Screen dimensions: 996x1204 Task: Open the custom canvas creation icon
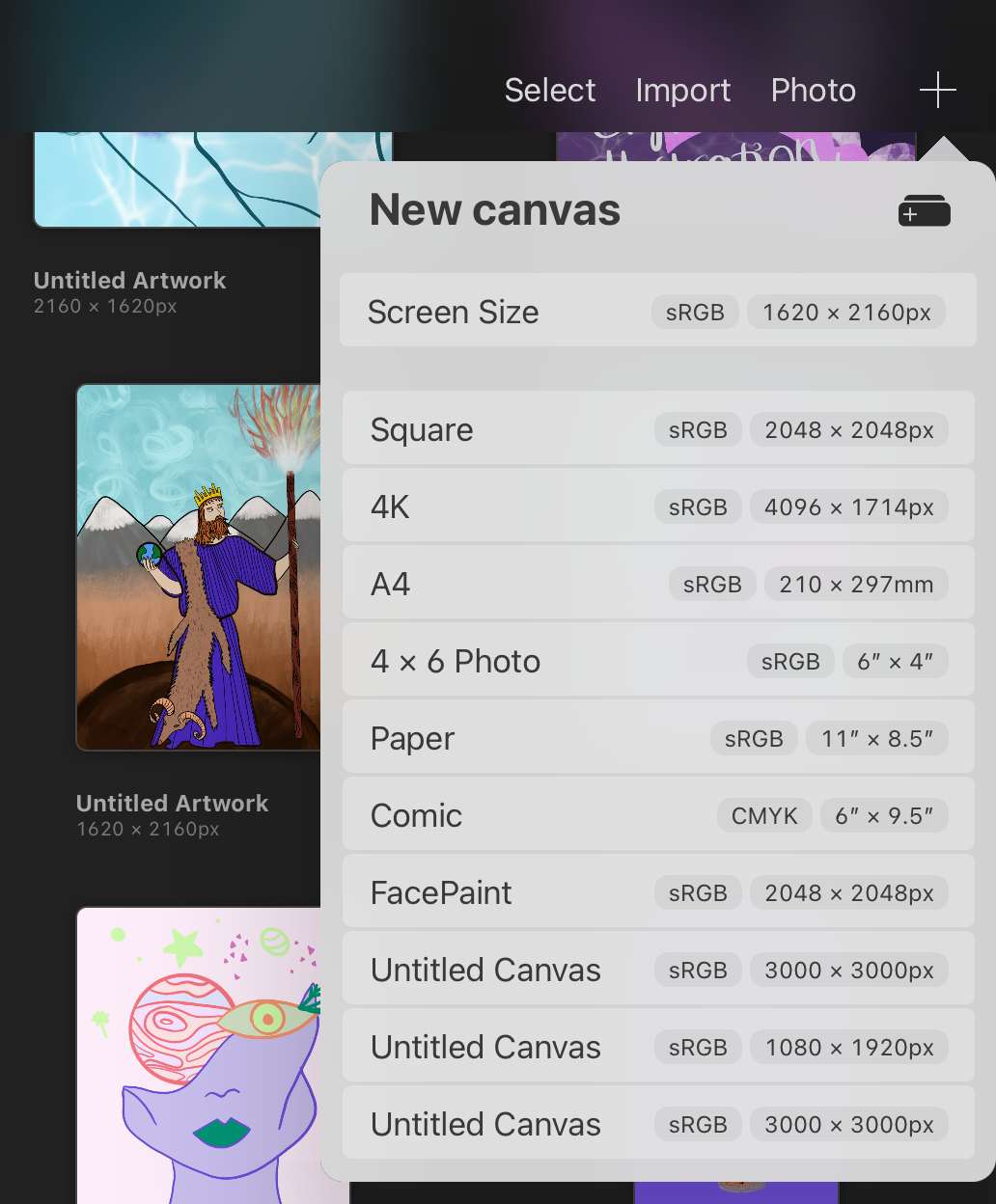(923, 209)
